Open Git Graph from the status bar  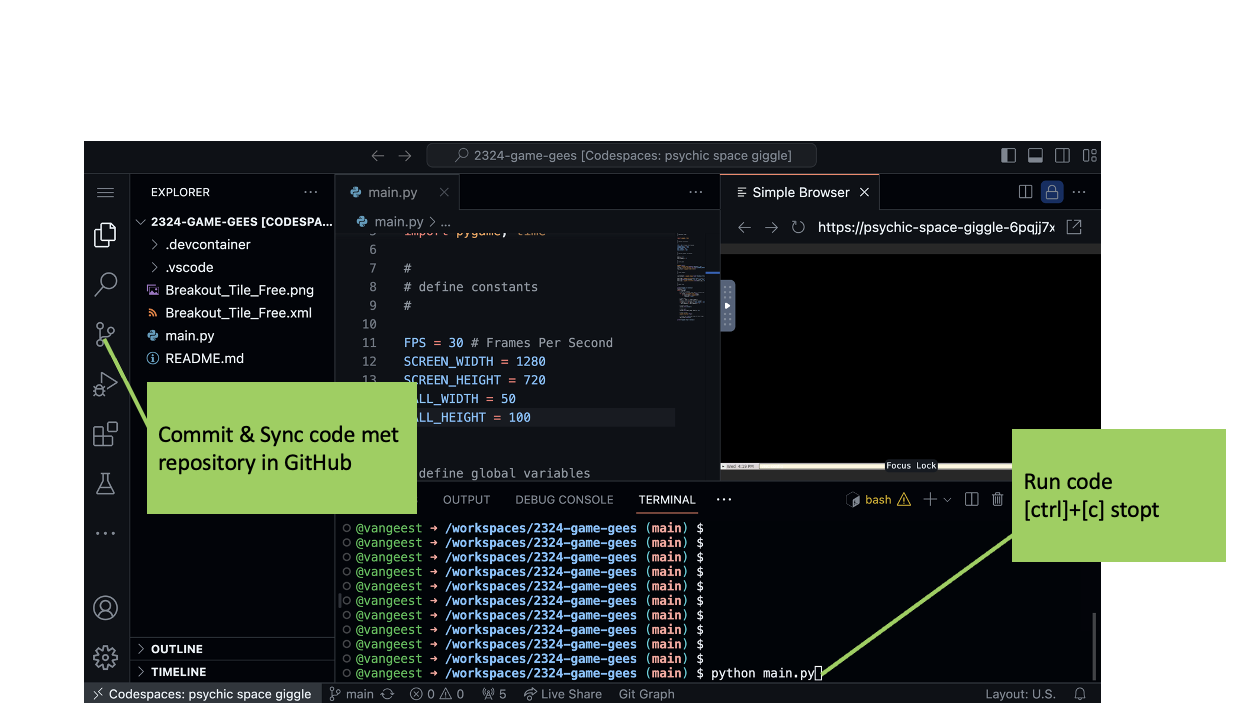[x=646, y=693]
